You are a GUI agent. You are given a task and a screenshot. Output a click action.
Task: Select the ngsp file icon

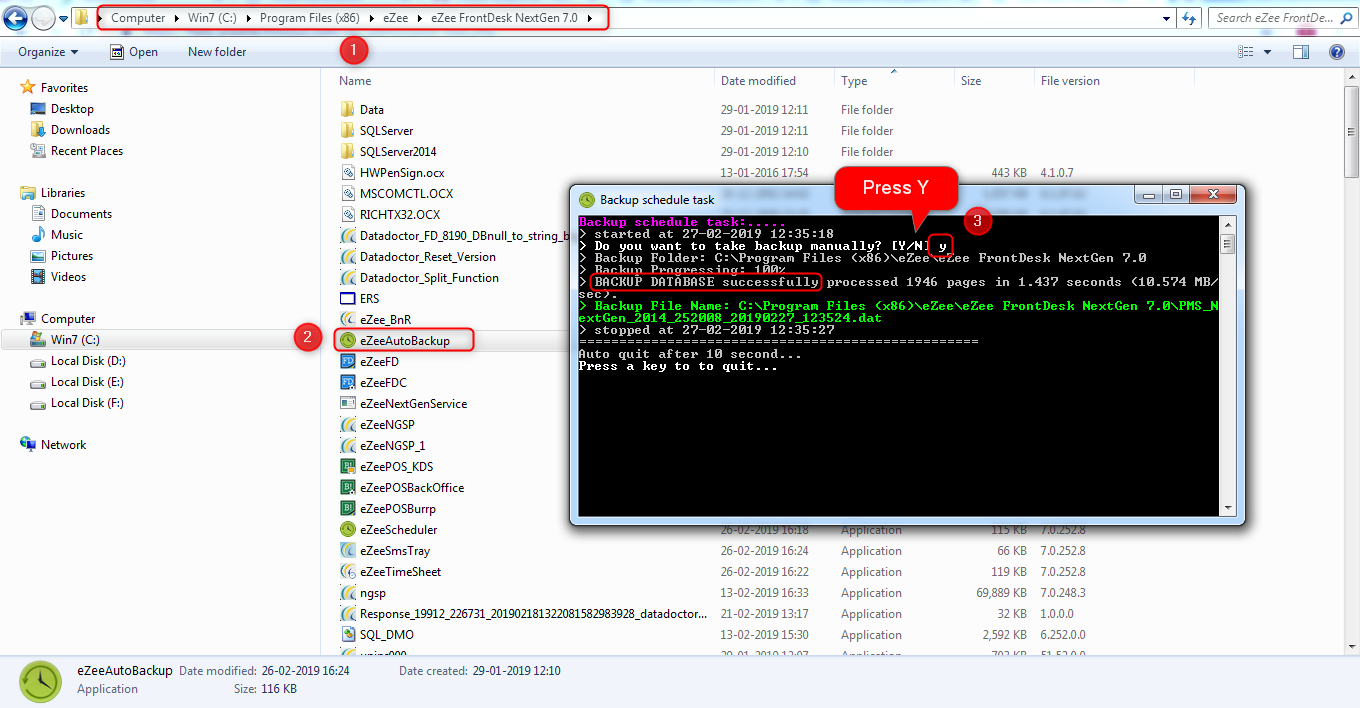(x=348, y=593)
